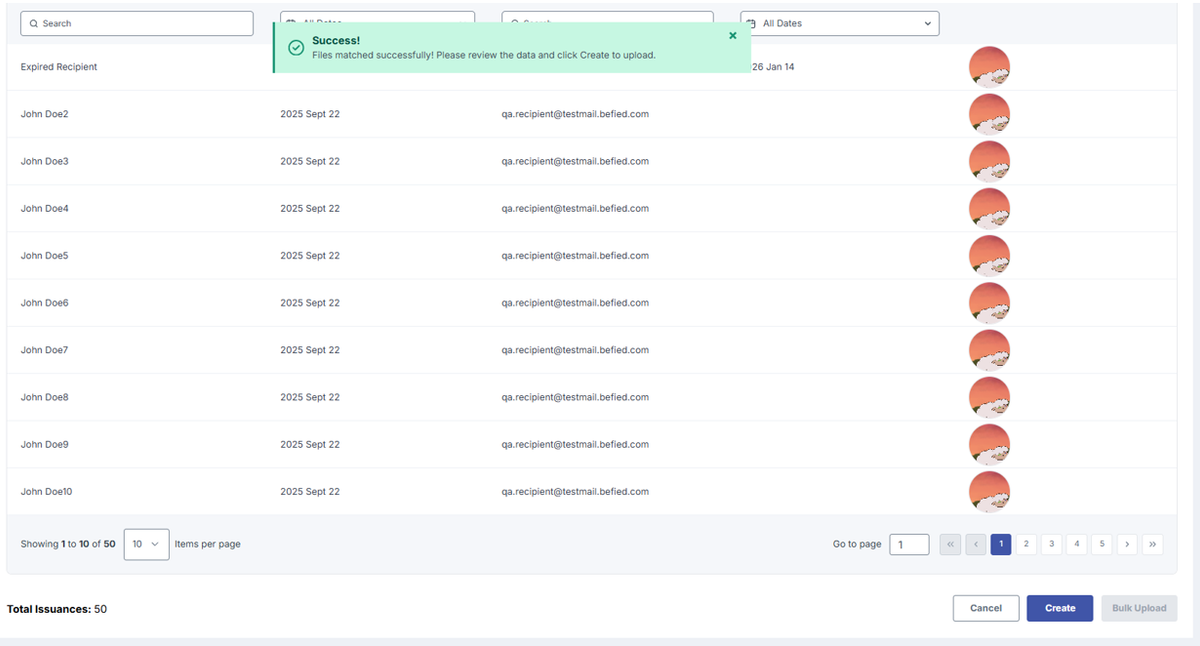Select the John Doe7 name cell
The image size is (1200, 646).
(45, 350)
